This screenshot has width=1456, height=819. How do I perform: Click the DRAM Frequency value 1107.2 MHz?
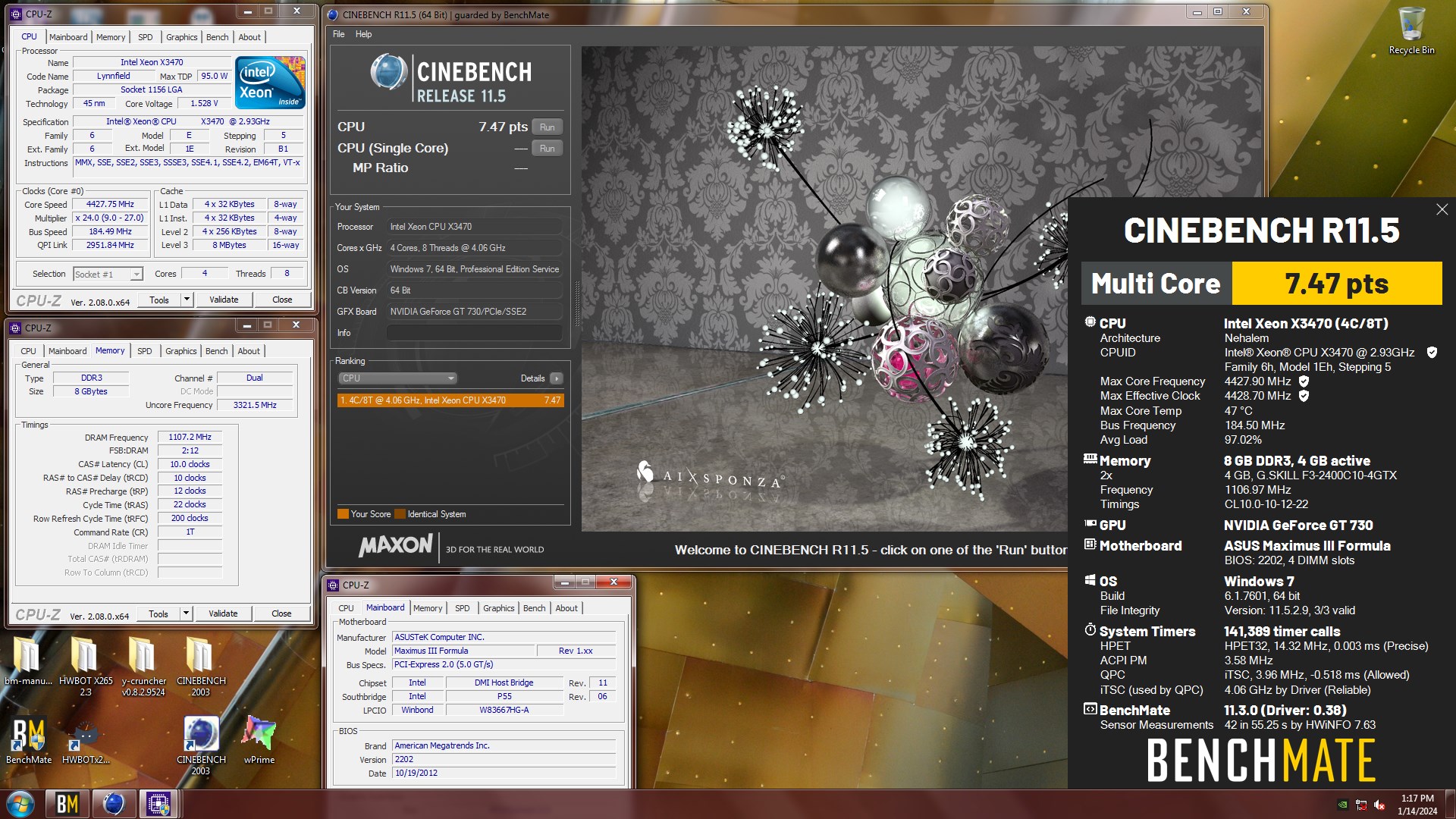190,438
